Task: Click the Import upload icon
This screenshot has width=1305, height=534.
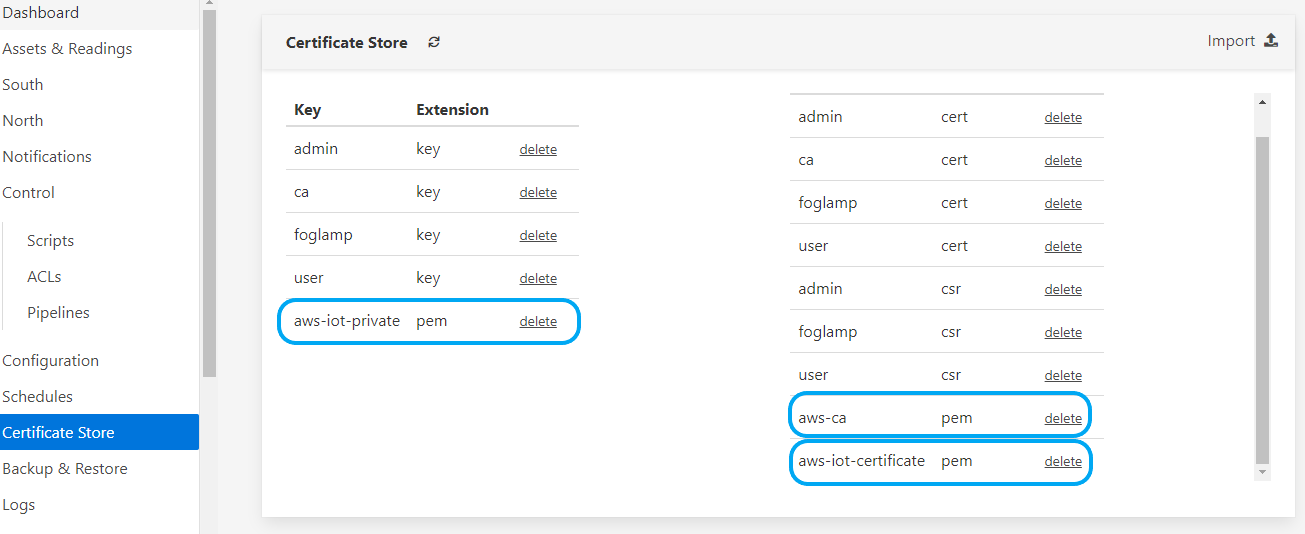Action: (x=1271, y=41)
